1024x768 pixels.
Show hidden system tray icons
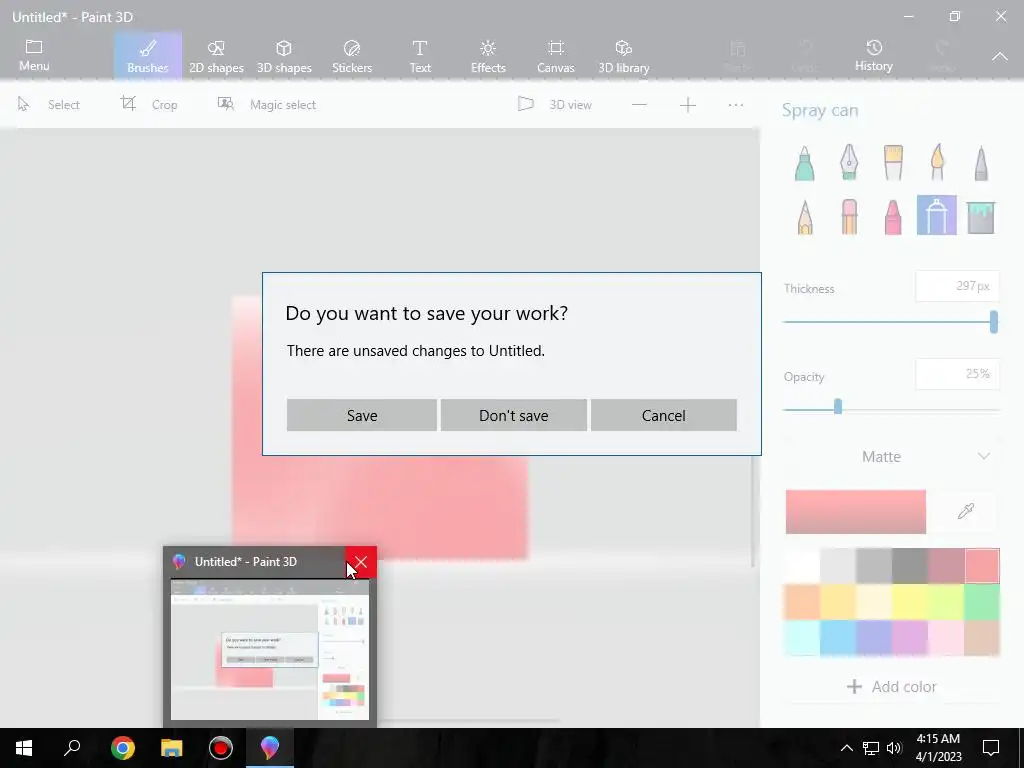[846, 748]
